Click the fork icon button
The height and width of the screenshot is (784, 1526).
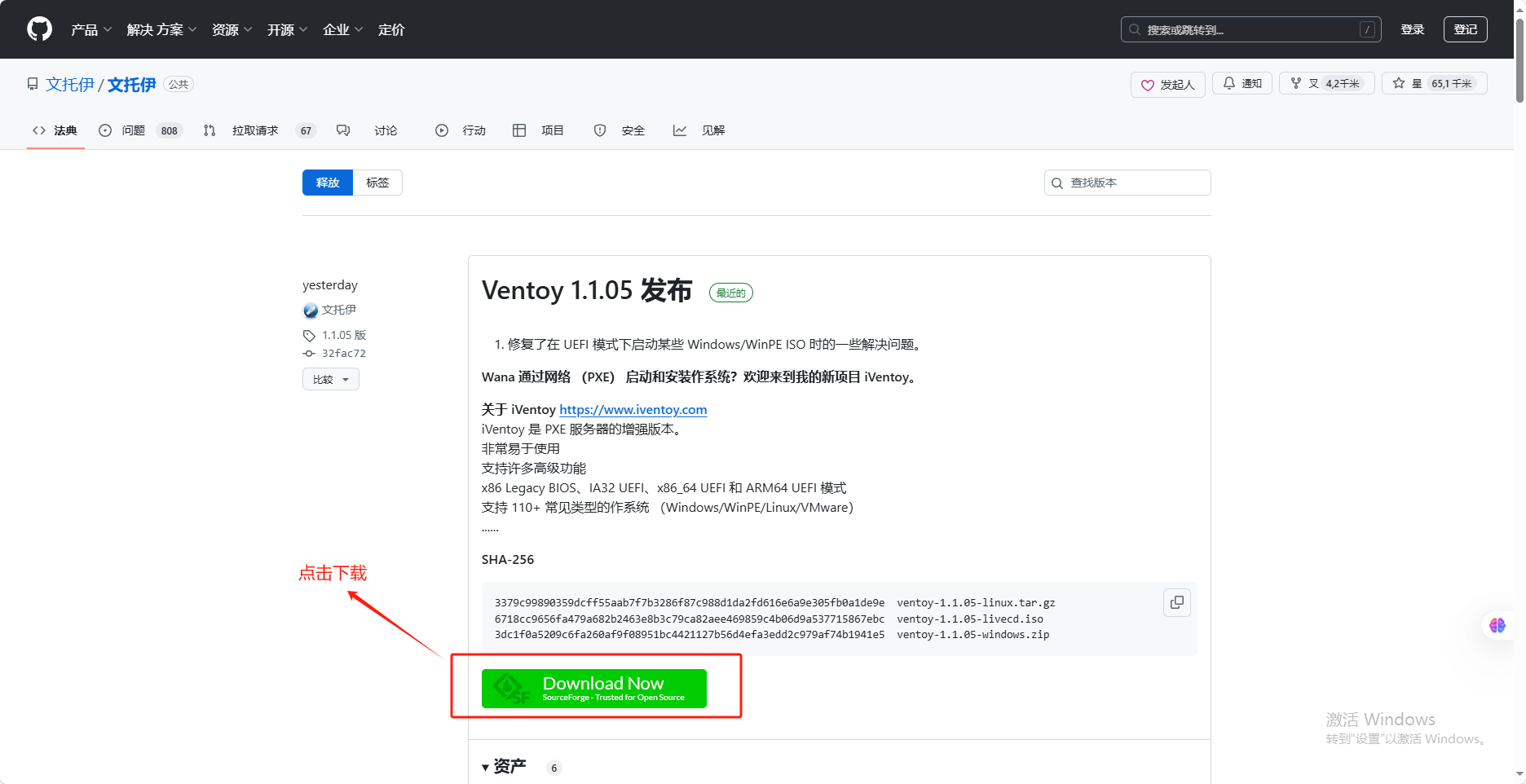coord(1296,83)
